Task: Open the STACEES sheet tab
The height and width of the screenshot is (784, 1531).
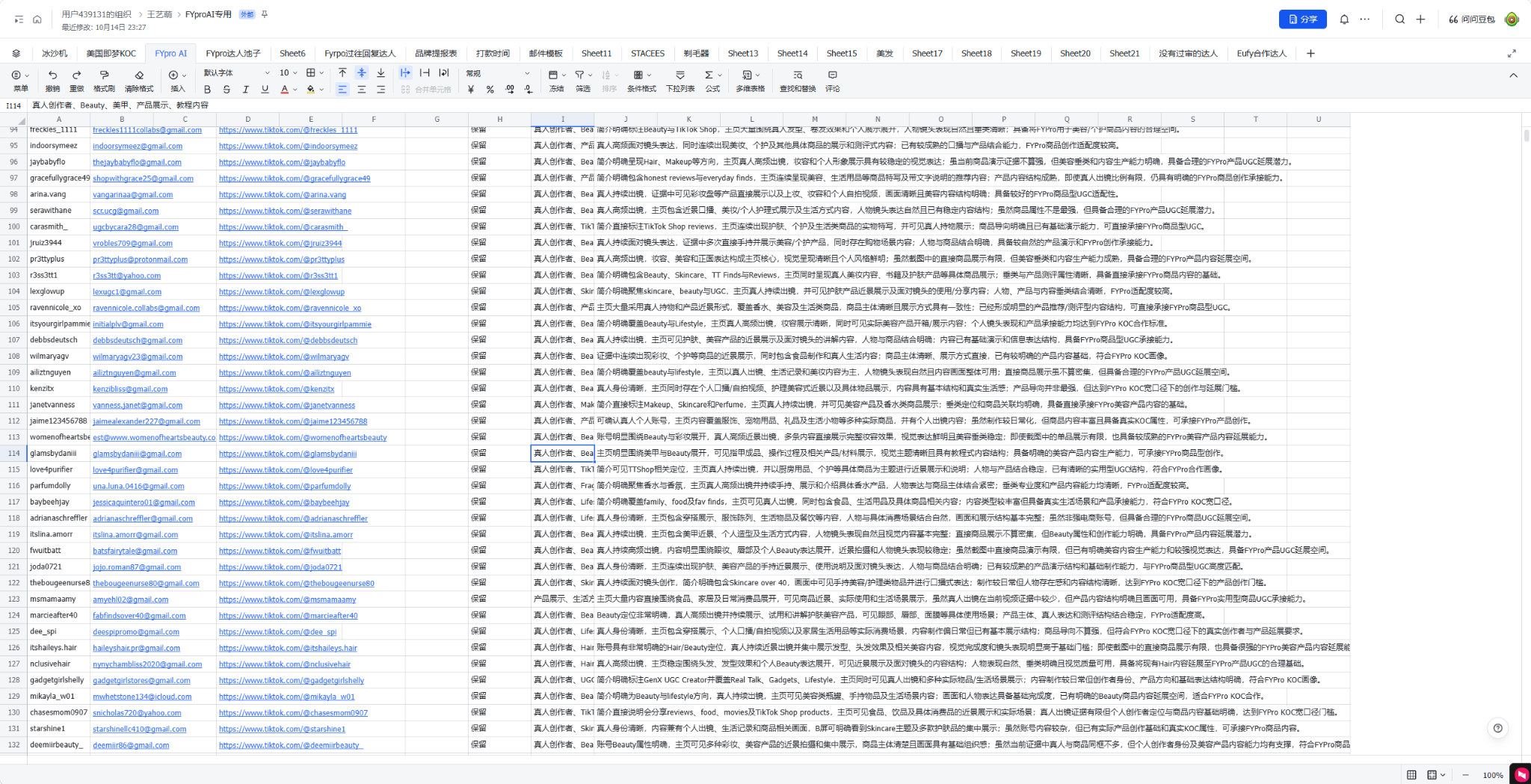Action: (647, 53)
